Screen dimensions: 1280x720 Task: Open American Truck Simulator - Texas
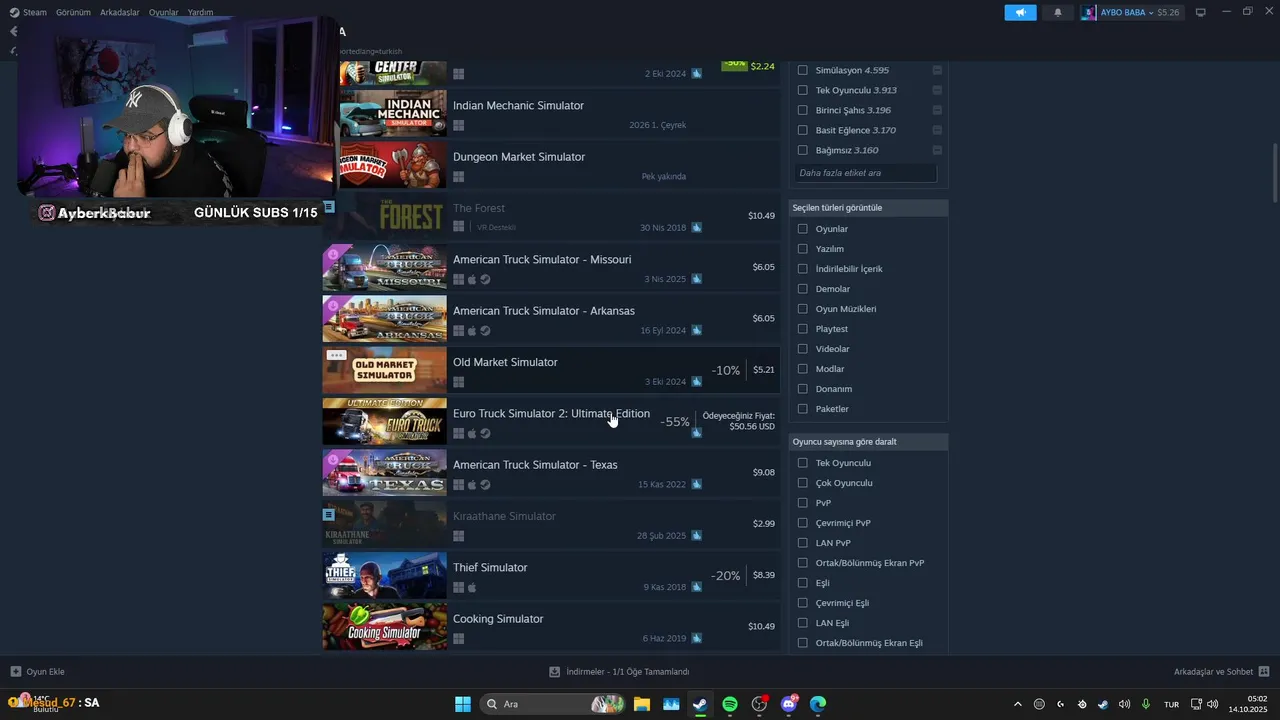(x=551, y=473)
